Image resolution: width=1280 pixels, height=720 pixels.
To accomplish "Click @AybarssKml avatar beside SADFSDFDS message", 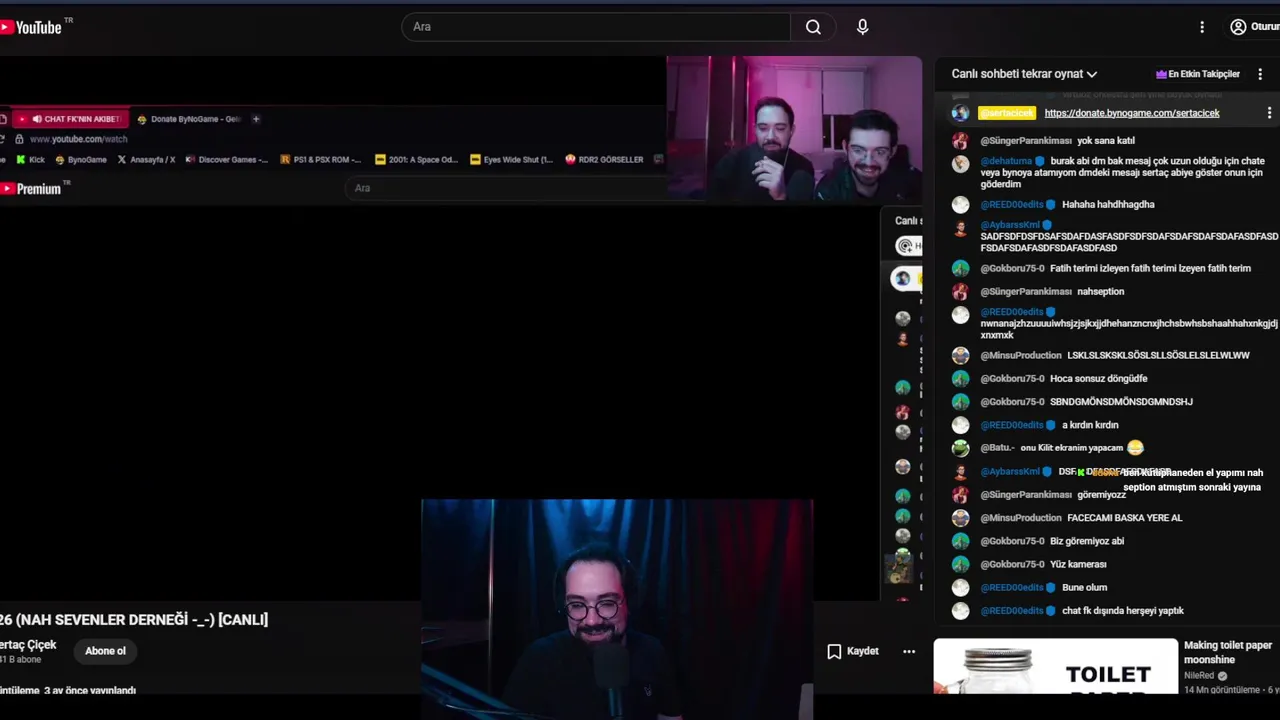I will coord(960,228).
